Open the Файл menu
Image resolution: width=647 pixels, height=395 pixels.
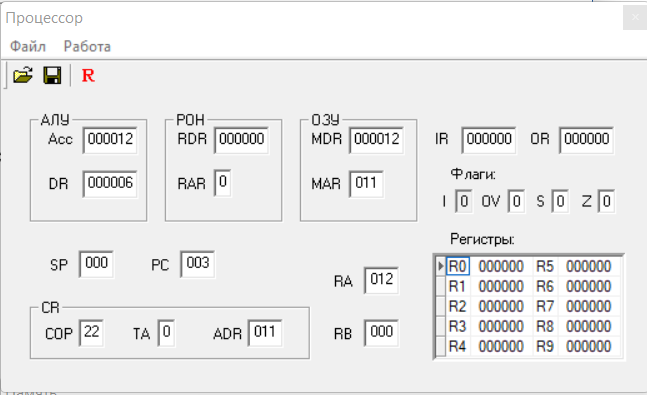click(28, 46)
